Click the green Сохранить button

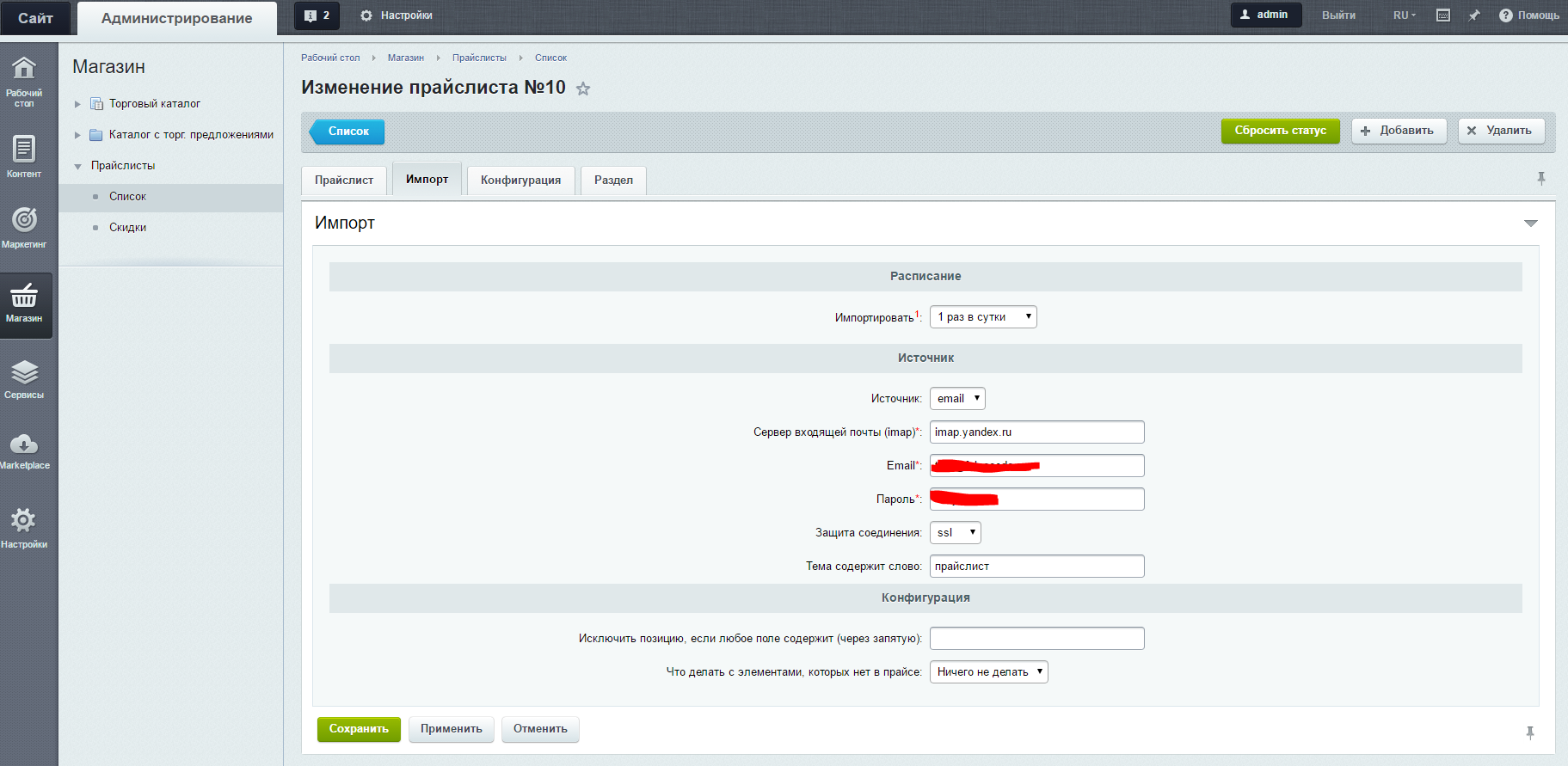(359, 729)
